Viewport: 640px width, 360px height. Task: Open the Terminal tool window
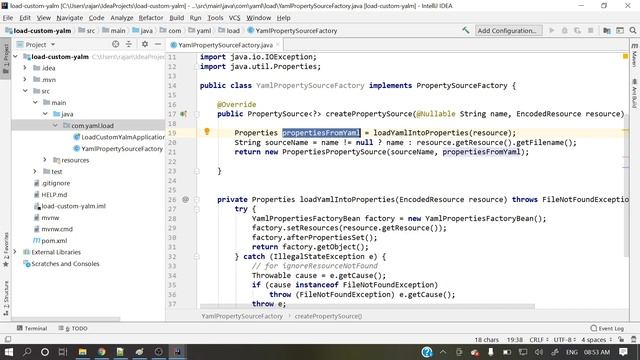pos(32,328)
